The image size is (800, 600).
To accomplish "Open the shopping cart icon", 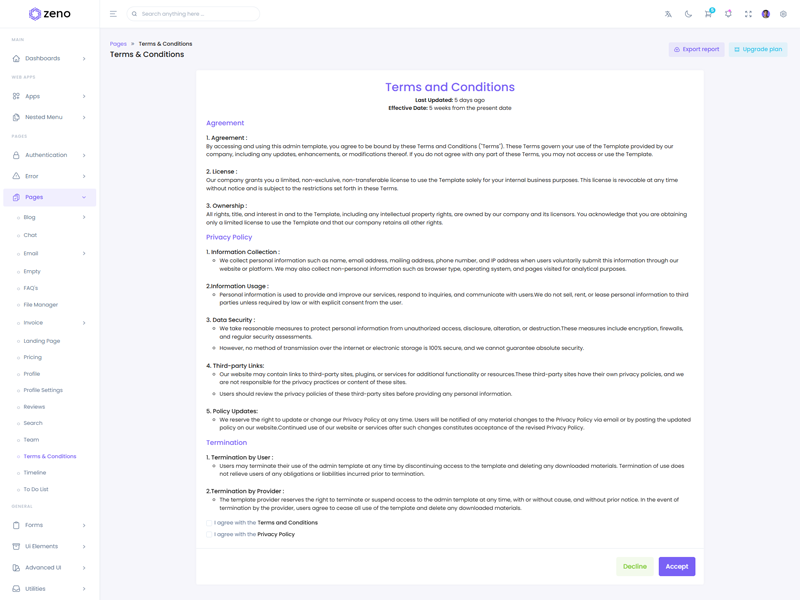I will (x=708, y=14).
